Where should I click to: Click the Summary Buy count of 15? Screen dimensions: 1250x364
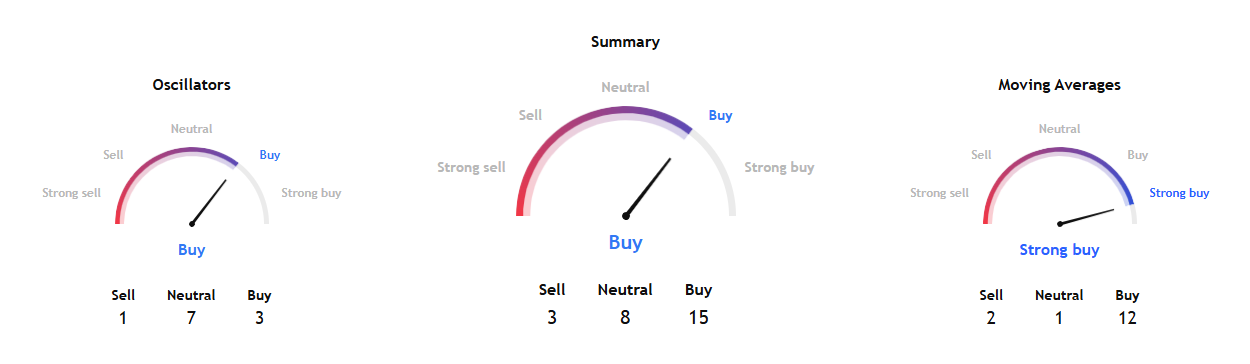[x=699, y=318]
